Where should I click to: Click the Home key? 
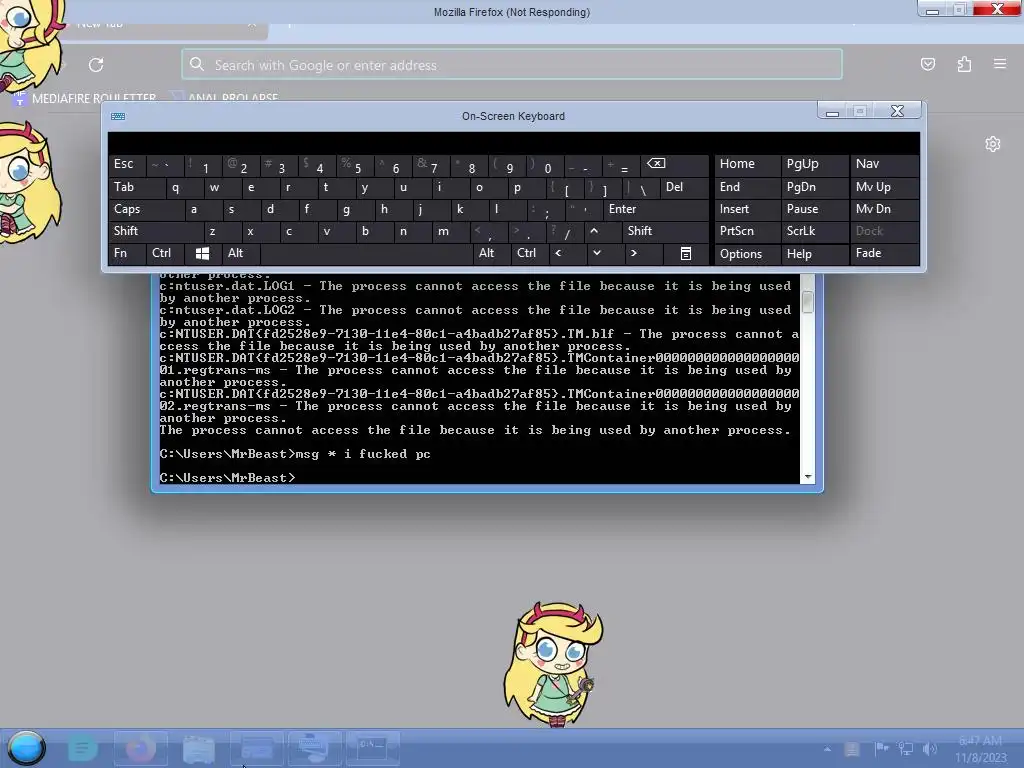coord(747,164)
